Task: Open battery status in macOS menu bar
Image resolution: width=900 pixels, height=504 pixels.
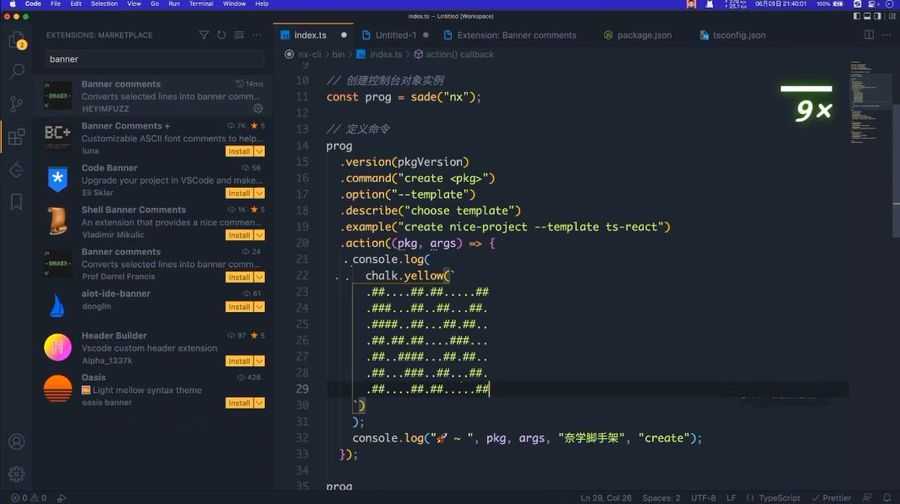Action: [x=832, y=4]
